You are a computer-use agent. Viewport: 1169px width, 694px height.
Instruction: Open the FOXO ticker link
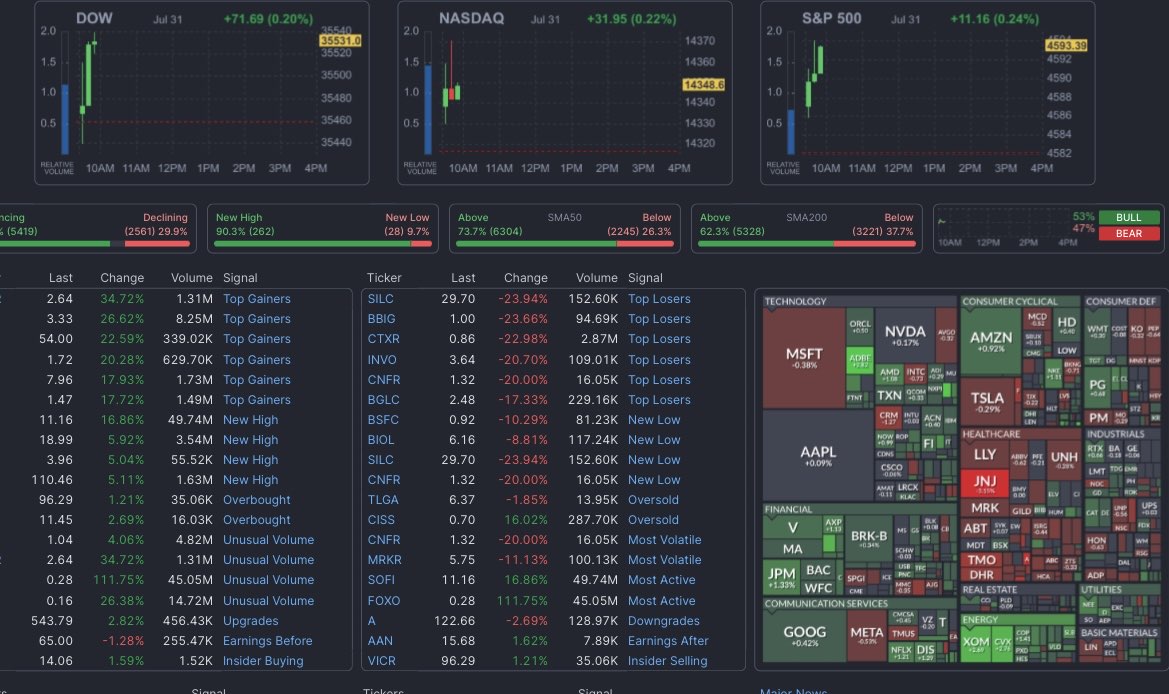(384, 601)
